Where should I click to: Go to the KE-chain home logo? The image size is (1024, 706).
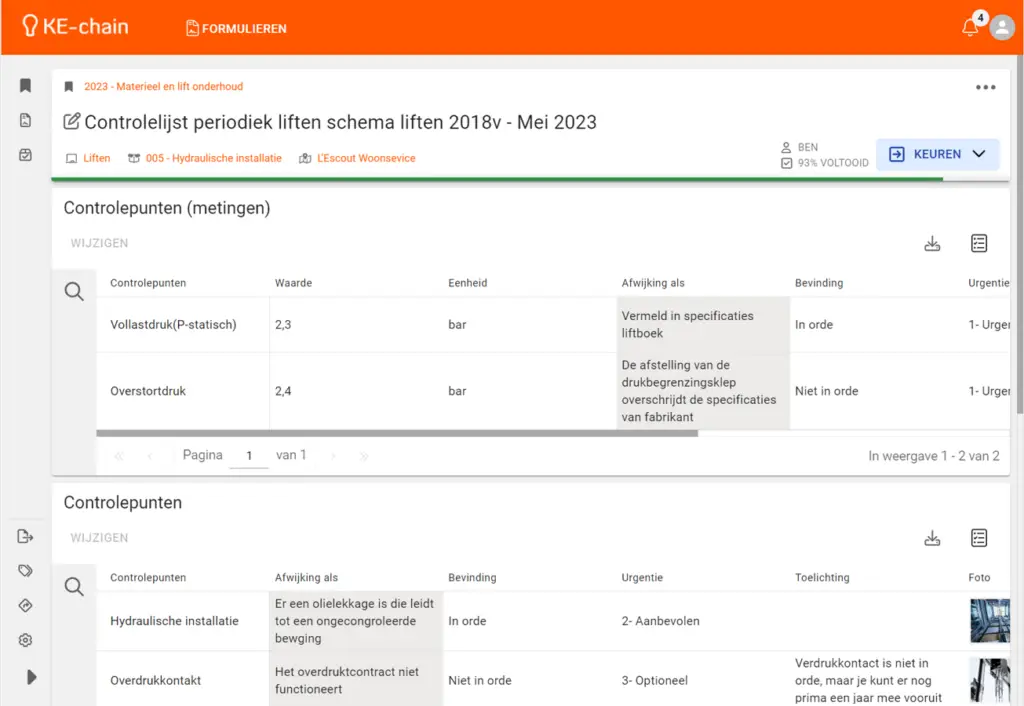coord(75,27)
